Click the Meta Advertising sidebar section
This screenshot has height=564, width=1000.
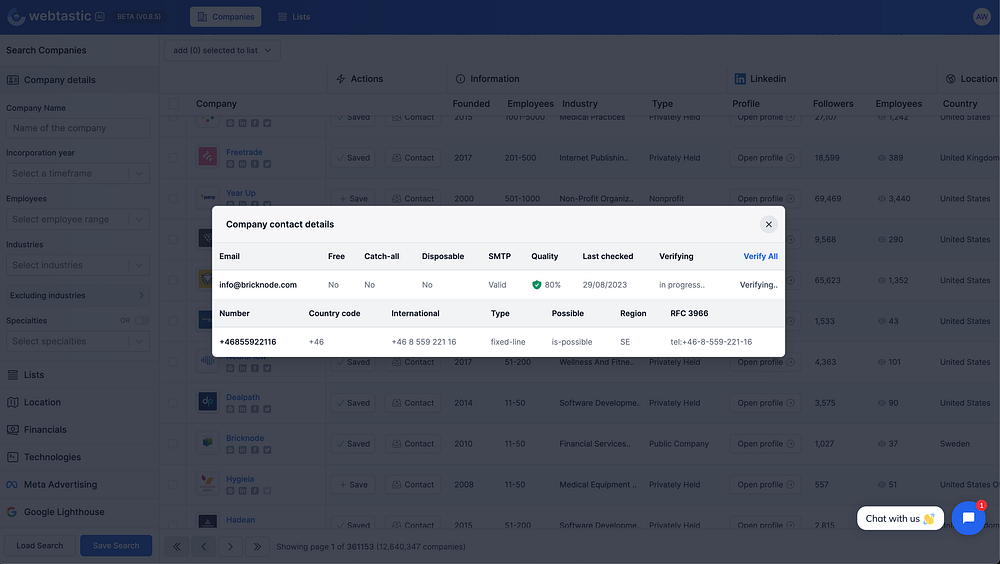click(60, 485)
